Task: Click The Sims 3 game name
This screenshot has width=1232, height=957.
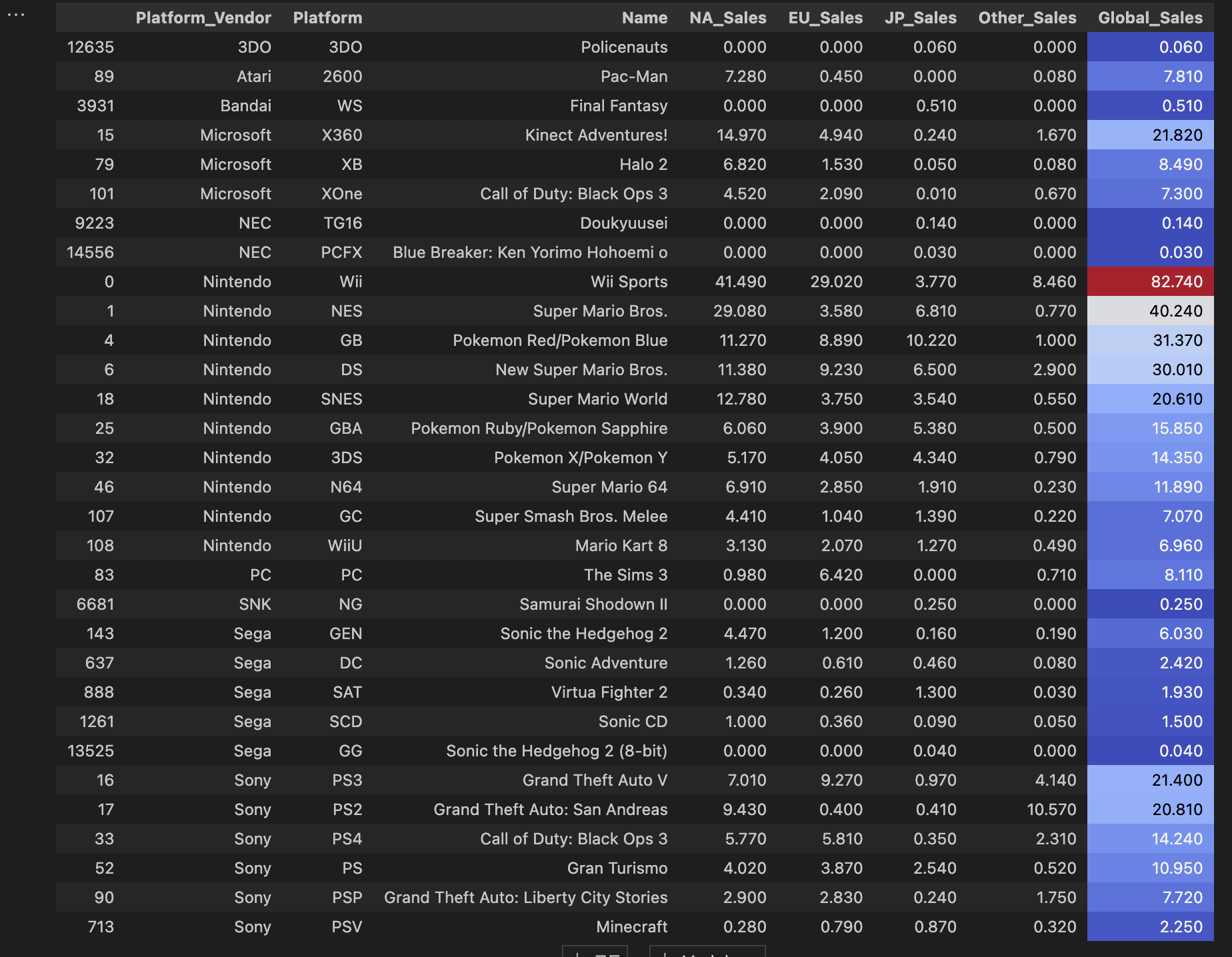Action: 626,575
